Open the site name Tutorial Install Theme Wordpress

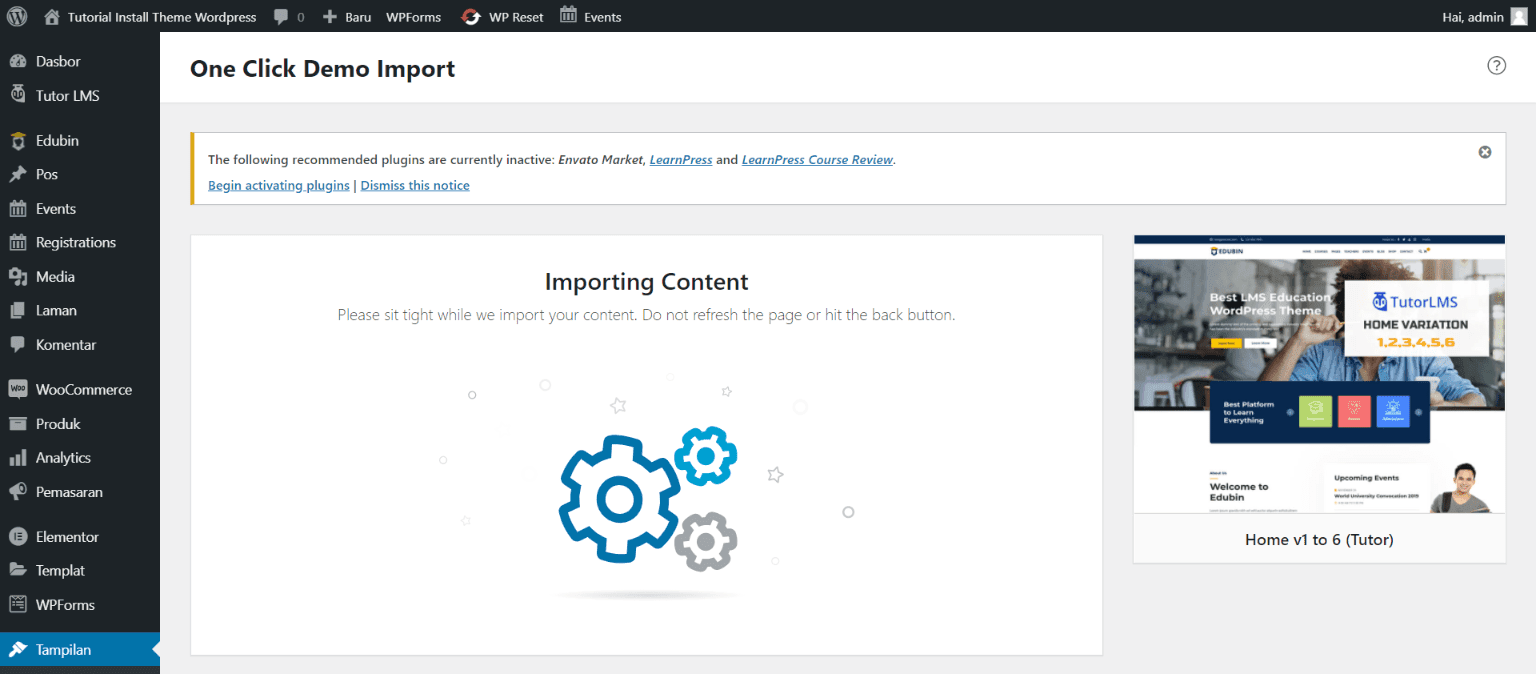coord(161,17)
